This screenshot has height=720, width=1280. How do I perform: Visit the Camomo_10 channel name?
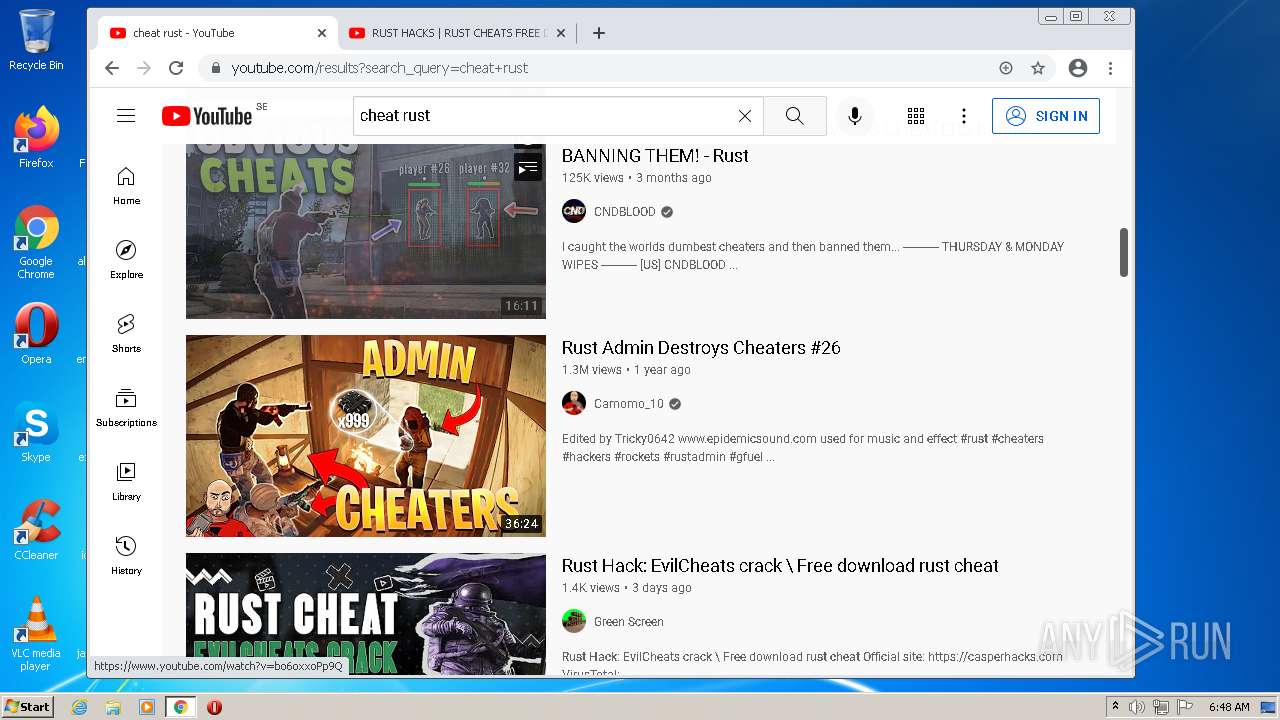pos(629,404)
